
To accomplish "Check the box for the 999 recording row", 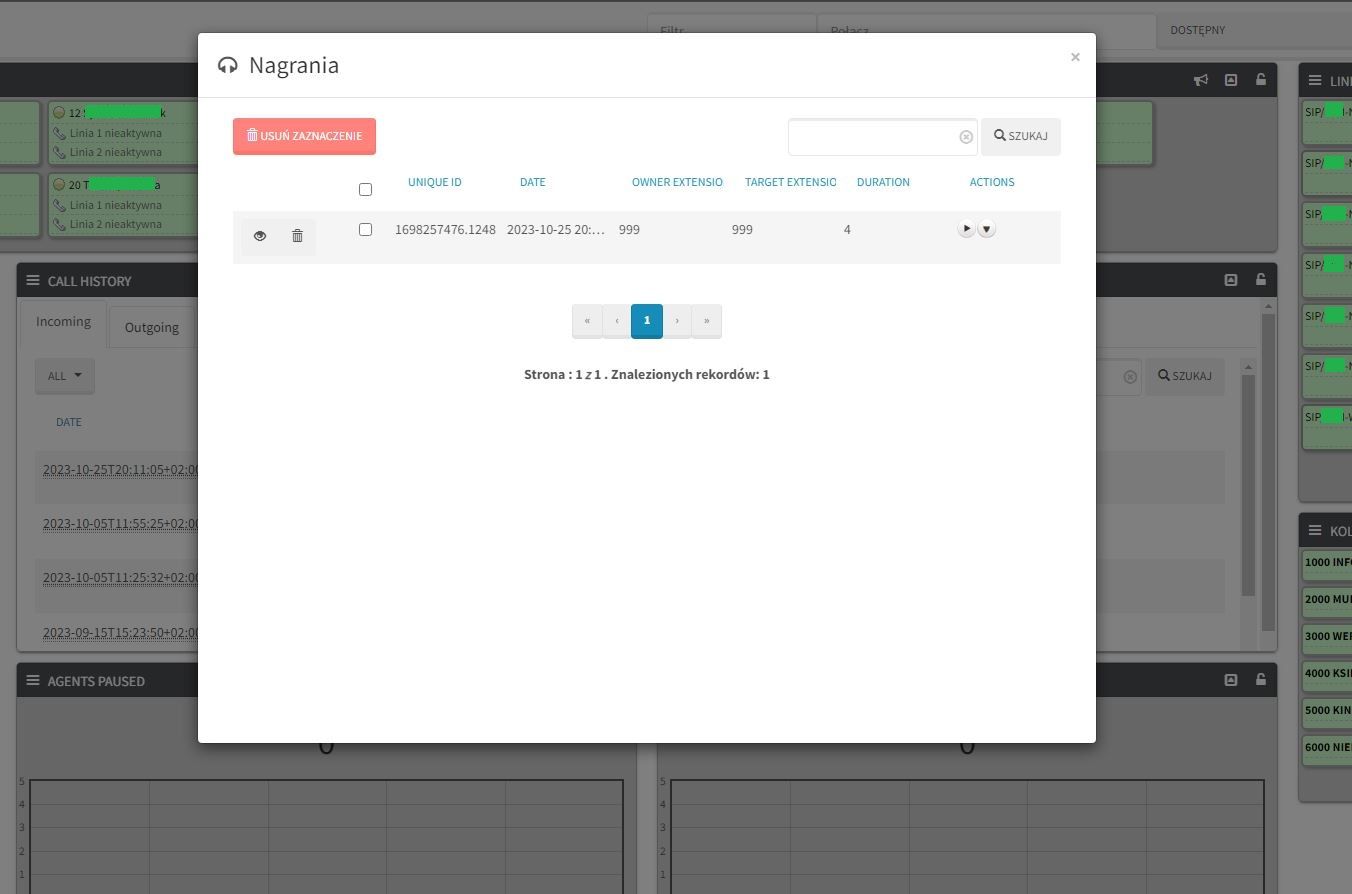I will click(365, 229).
